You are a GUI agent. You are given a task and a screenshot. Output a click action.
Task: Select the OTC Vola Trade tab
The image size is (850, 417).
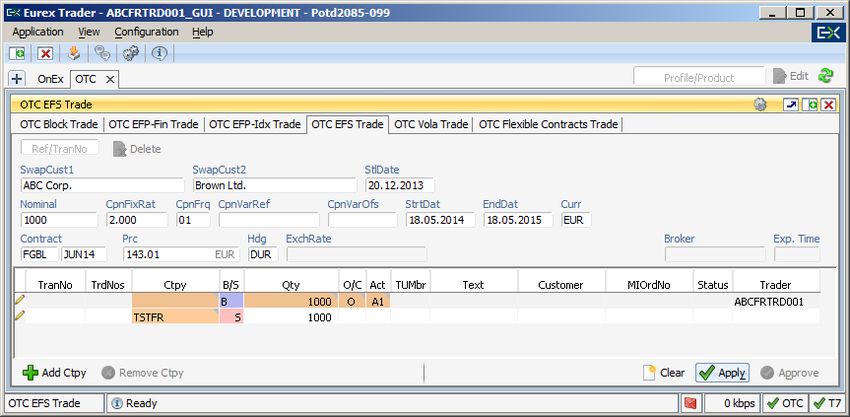(x=431, y=124)
